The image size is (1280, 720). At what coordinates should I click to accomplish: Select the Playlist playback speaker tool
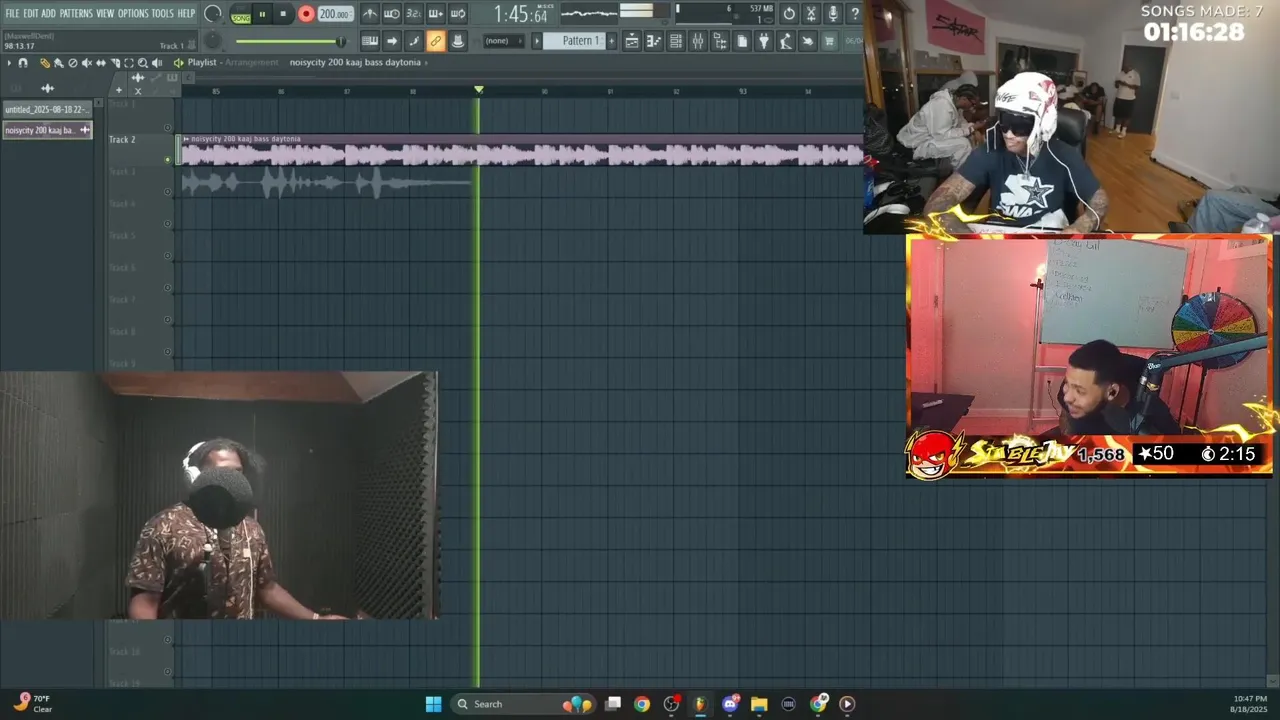pyautogui.click(x=157, y=63)
